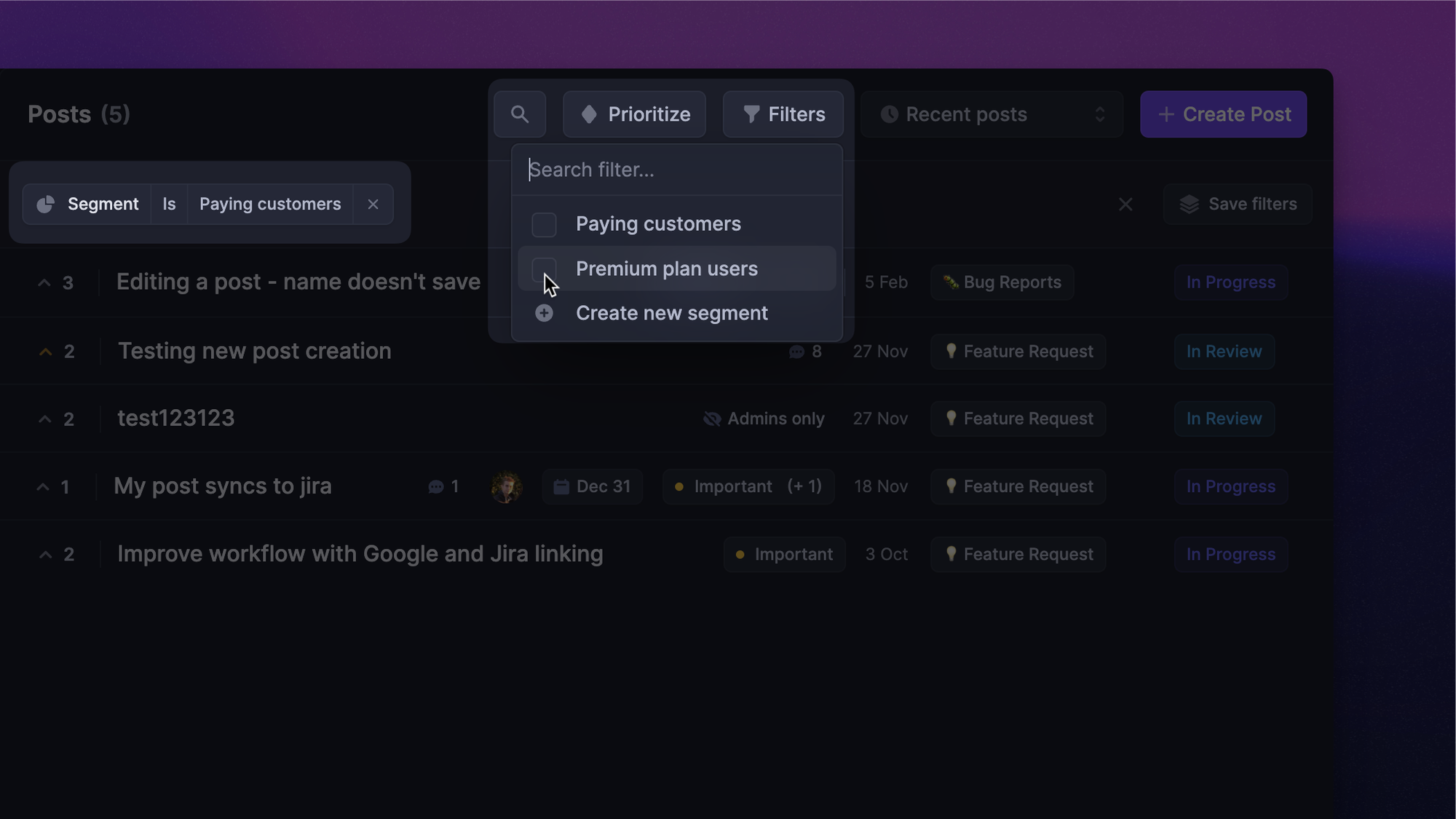Screen dimensions: 1456x819
Task: Click the Save filters button
Action: click(1237, 204)
